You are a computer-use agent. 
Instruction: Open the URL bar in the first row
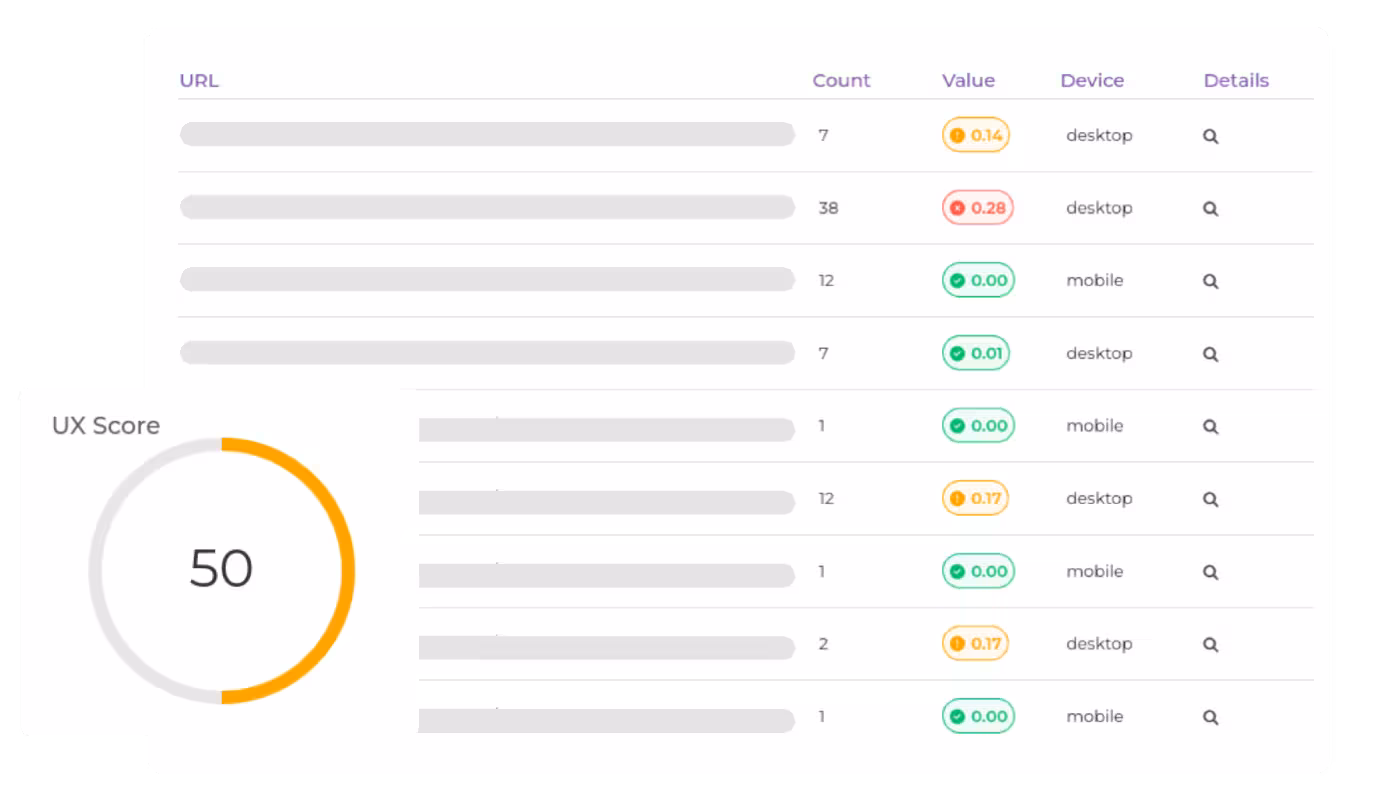(x=486, y=135)
